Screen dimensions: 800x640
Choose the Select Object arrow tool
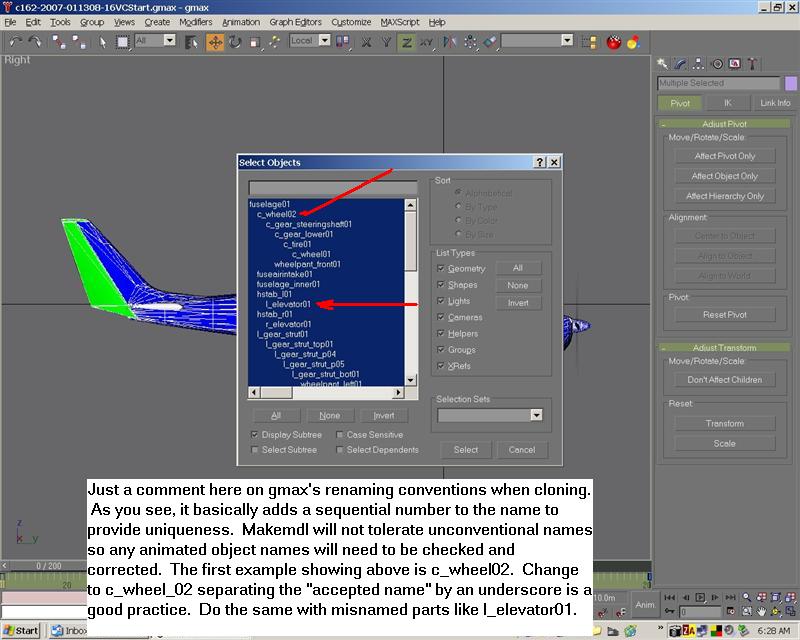[102, 42]
